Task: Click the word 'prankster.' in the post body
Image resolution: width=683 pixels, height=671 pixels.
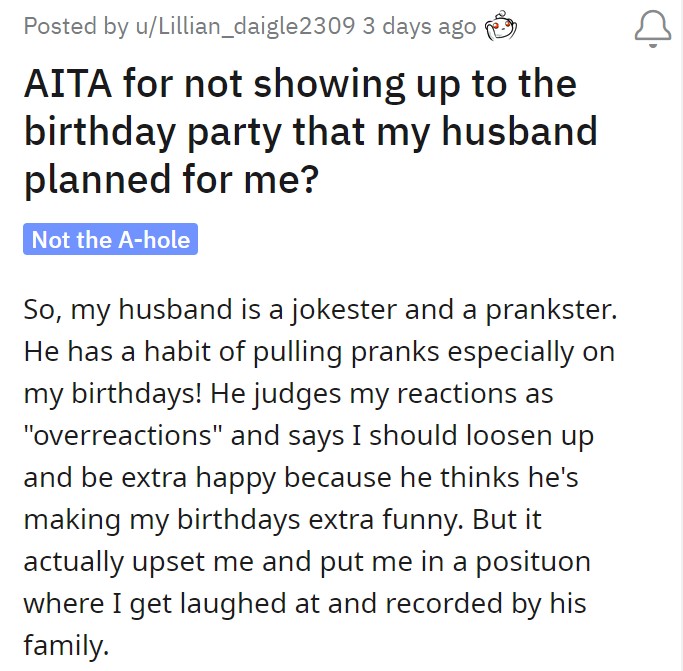Action: point(551,310)
